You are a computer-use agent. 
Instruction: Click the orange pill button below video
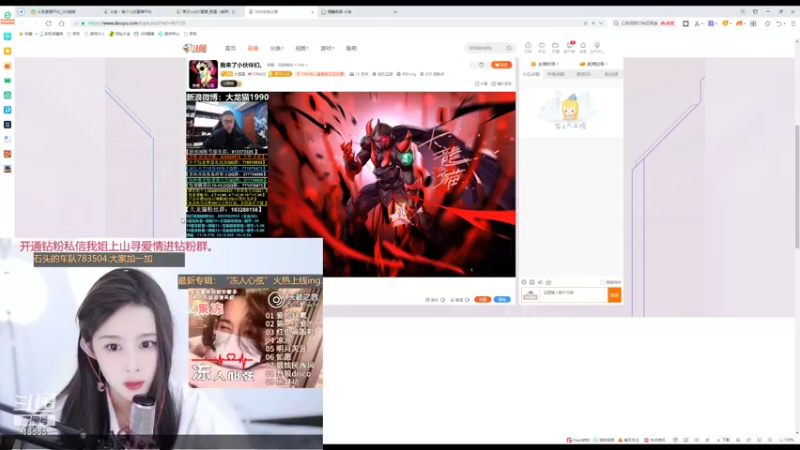pyautogui.click(x=482, y=299)
